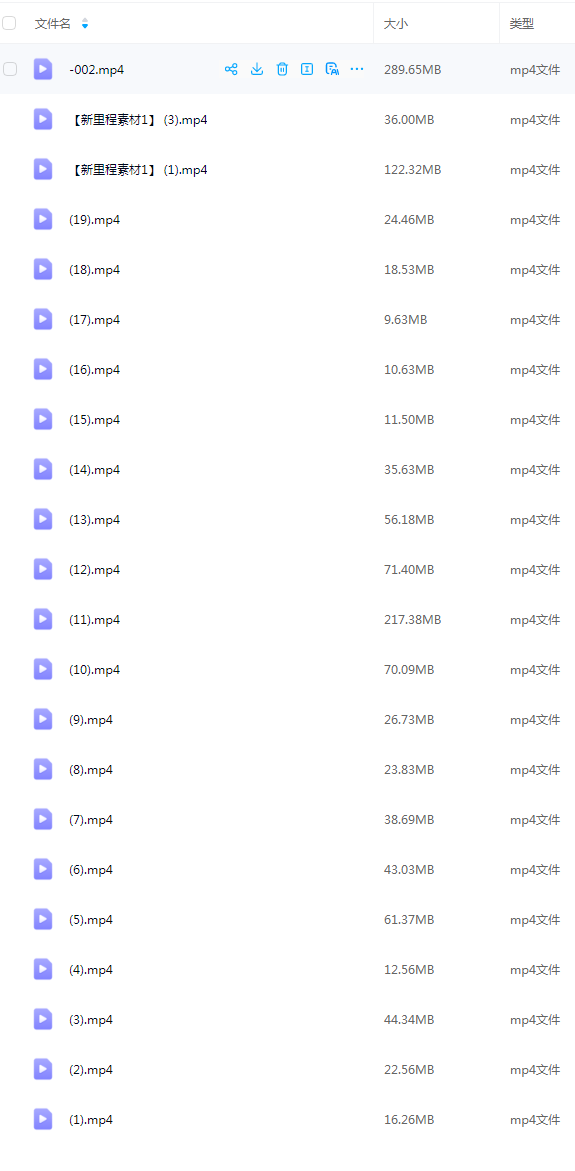The image size is (575, 1171).
Task: Select the 217.38MB row of (11).mp4
Action: 288,619
